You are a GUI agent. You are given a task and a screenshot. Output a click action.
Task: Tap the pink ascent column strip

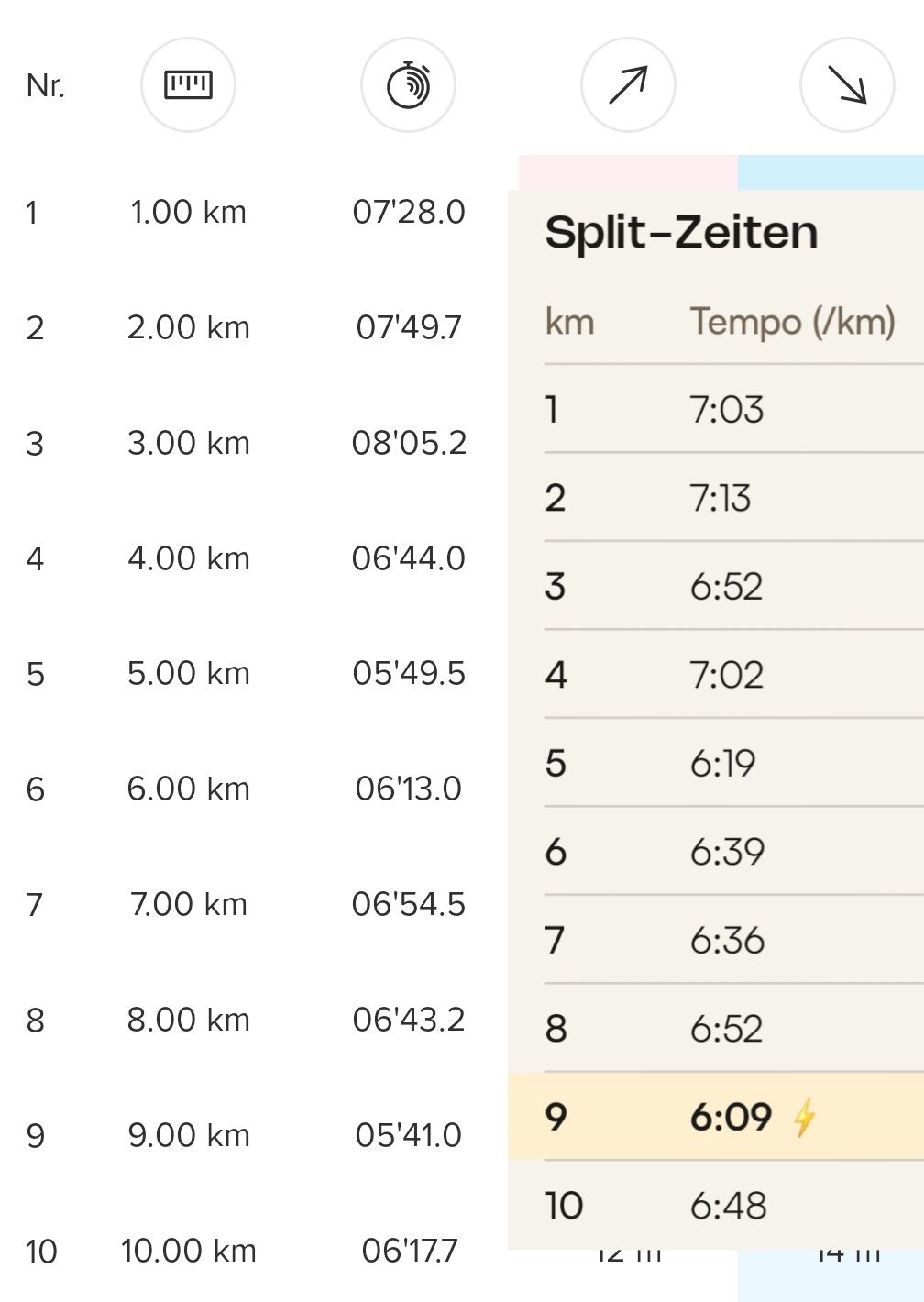[628, 172]
